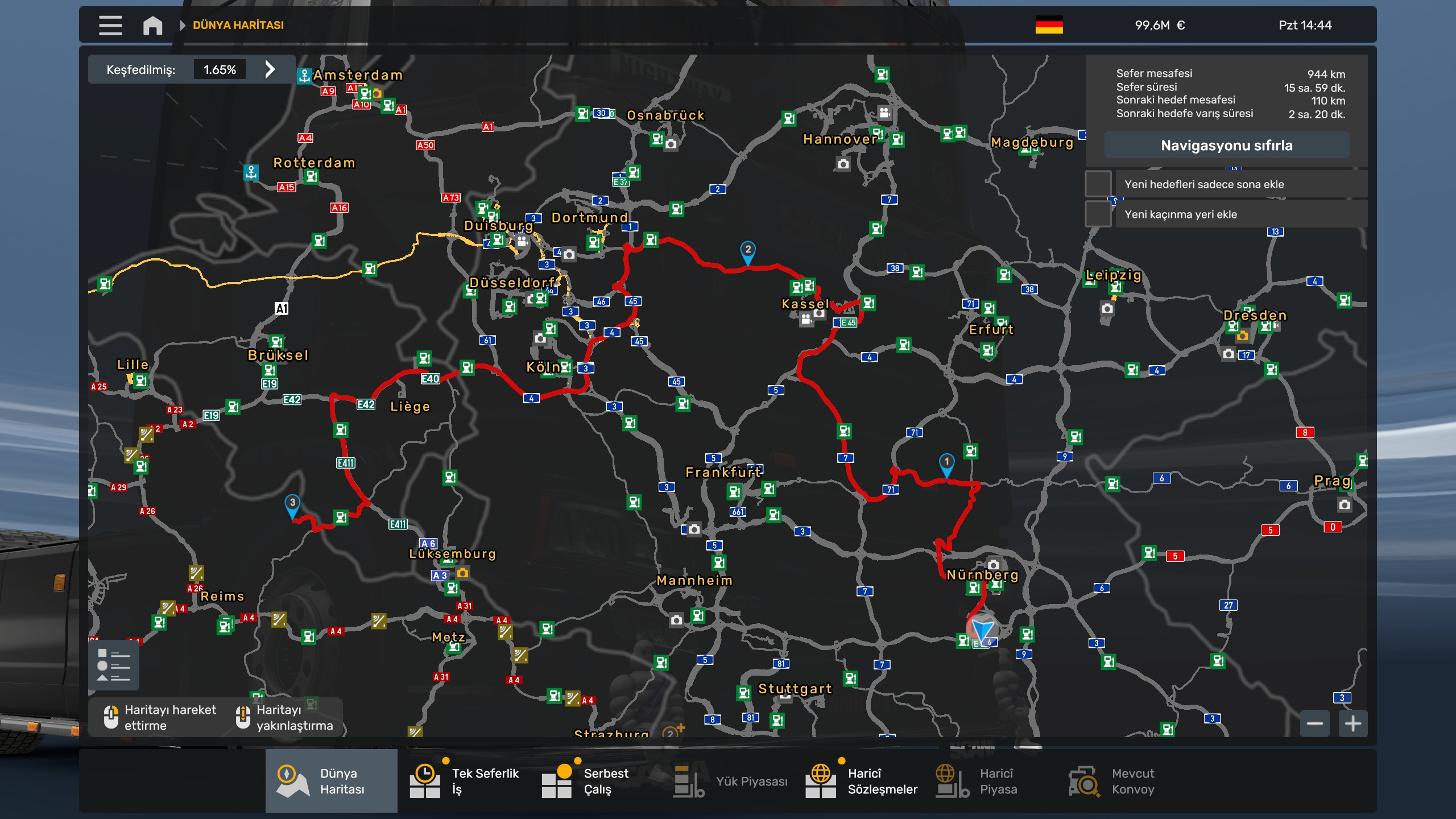Viewport: 1456px width, 819px height.
Task: Open Mevcut Konvoy tab
Action: (x=1111, y=781)
